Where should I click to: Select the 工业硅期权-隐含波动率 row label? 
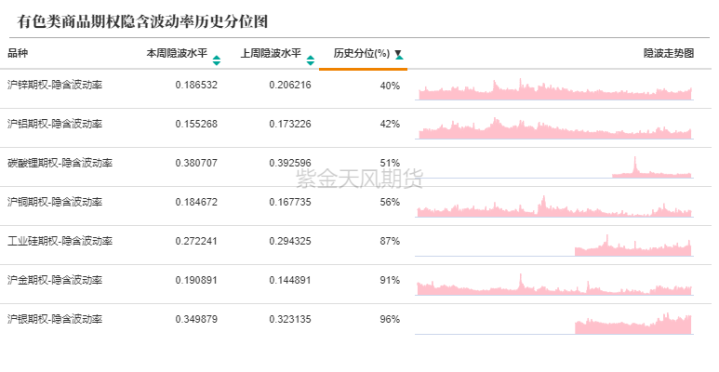click(60, 241)
